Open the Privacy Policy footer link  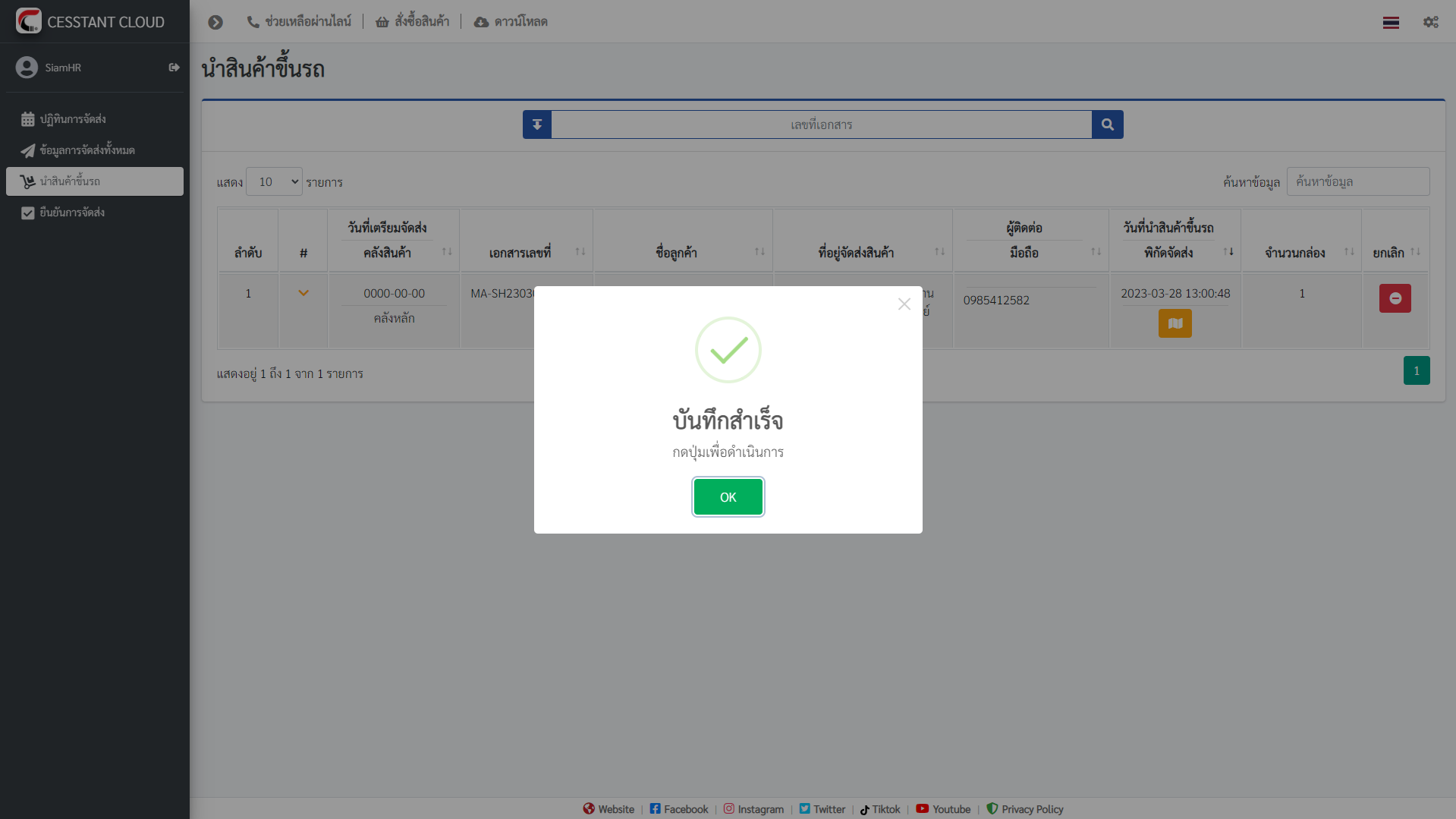pyautogui.click(x=1031, y=809)
